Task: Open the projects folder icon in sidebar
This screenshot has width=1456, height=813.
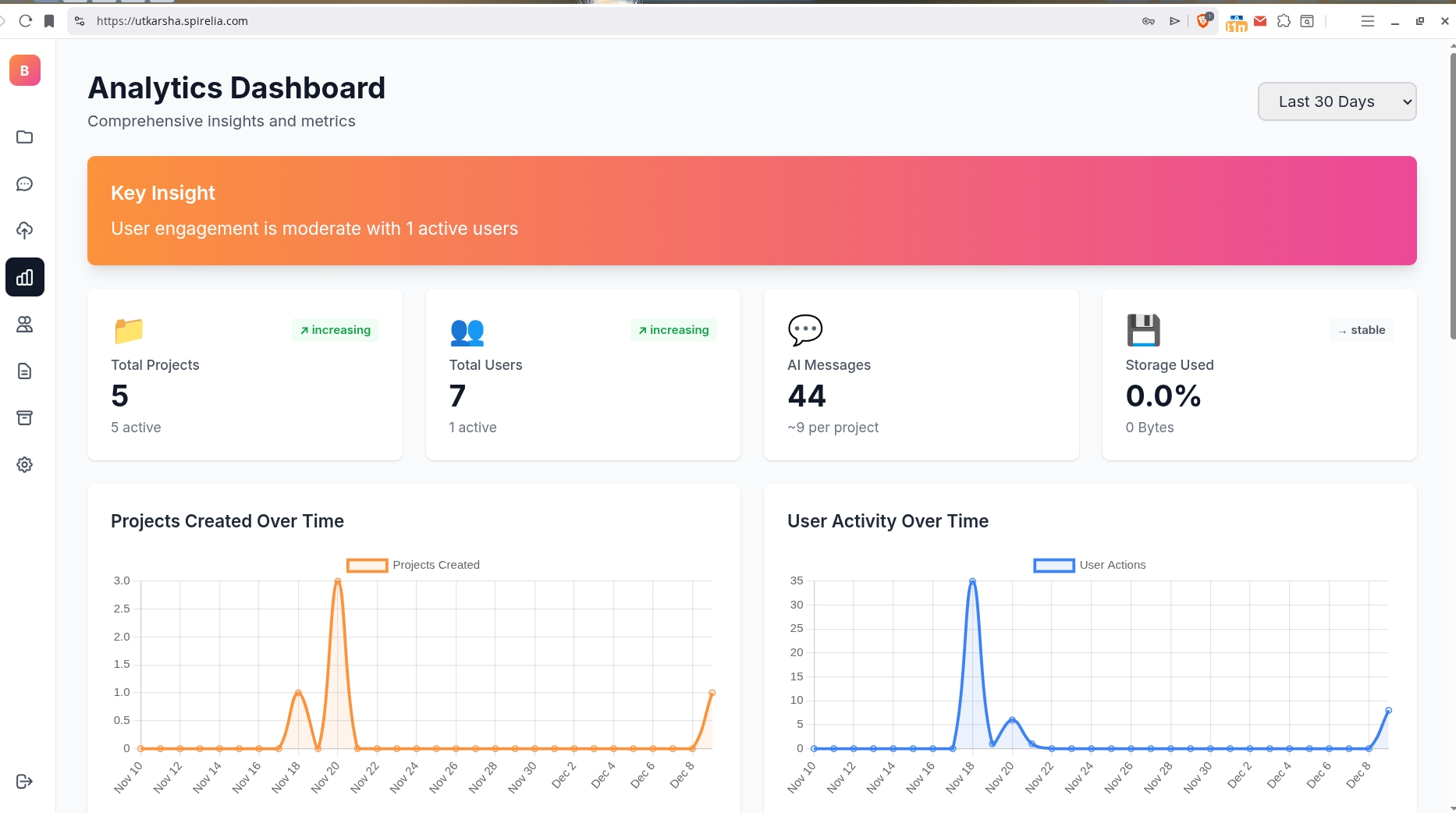Action: [25, 137]
